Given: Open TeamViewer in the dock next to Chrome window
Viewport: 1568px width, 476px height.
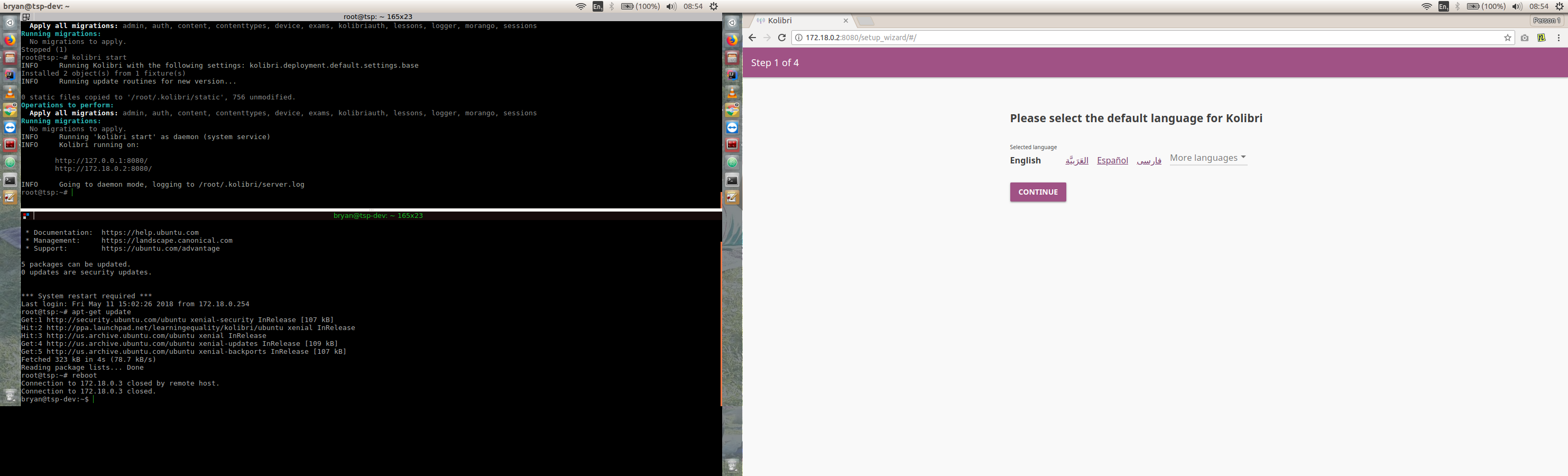Looking at the screenshot, I should pyautogui.click(x=732, y=127).
